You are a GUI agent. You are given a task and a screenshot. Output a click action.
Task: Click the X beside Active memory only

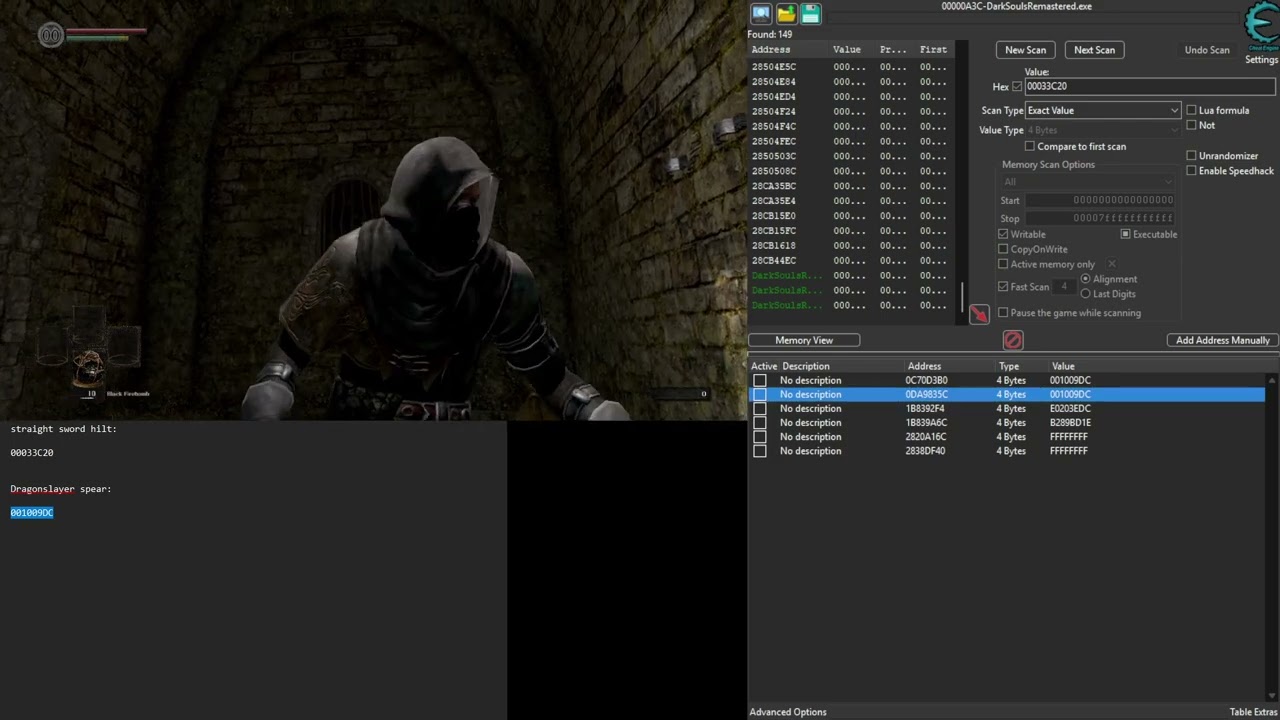[1111, 264]
